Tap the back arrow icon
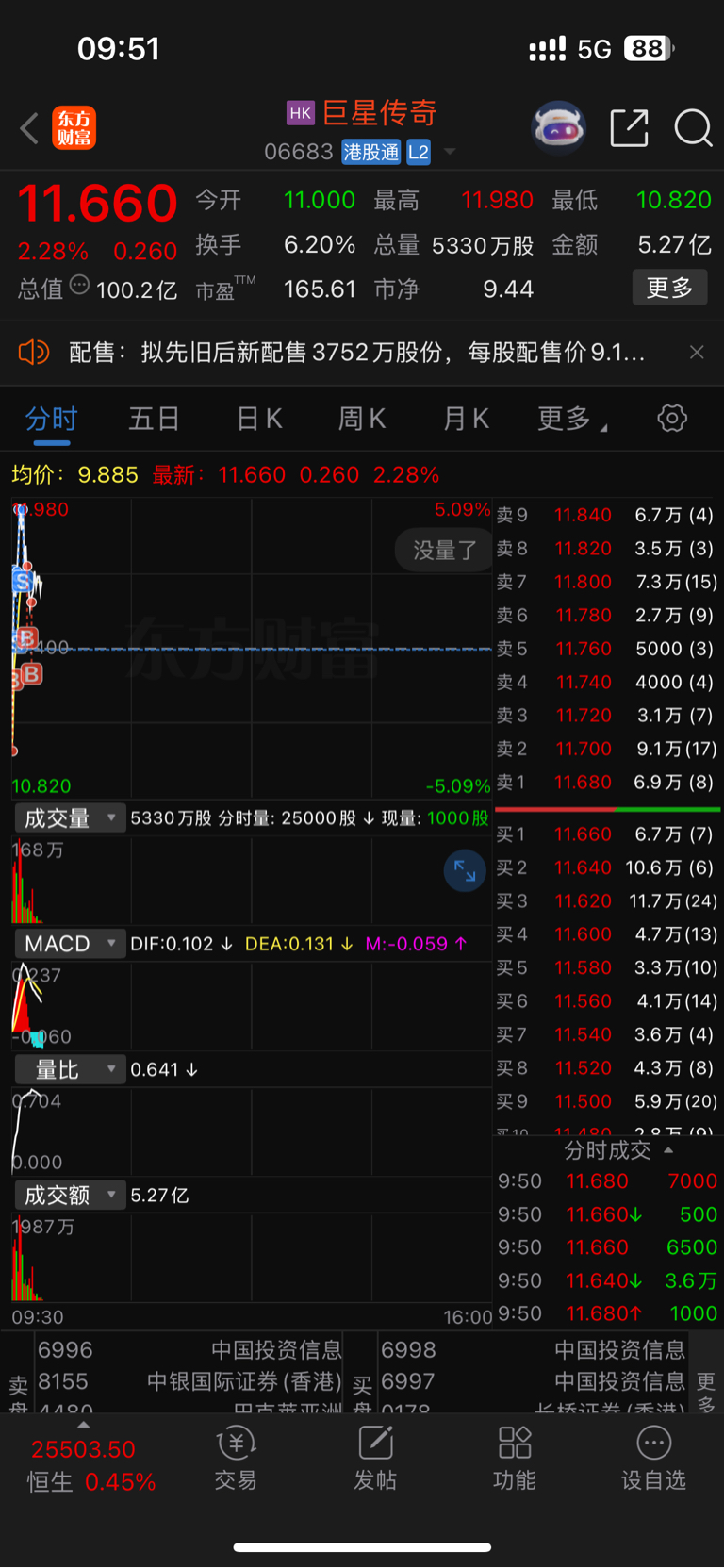This screenshot has width=724, height=1568. point(29,128)
